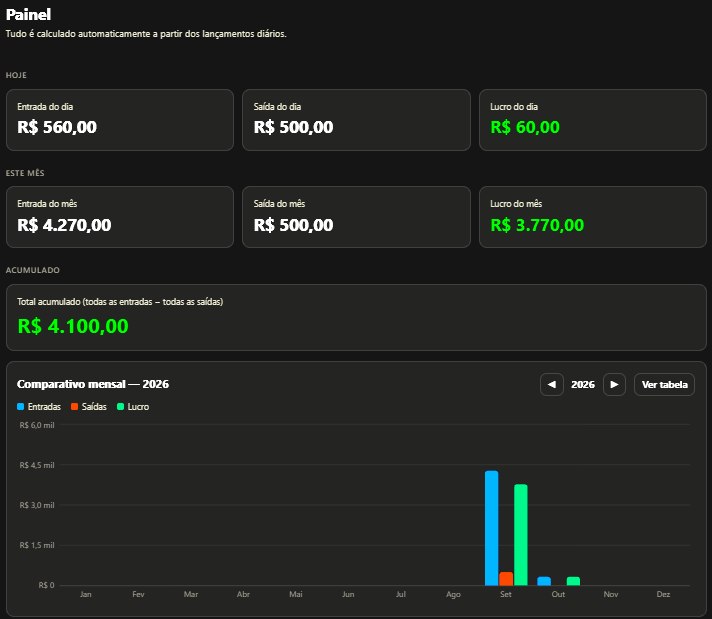Click the Jan month label on axis

pos(86,594)
